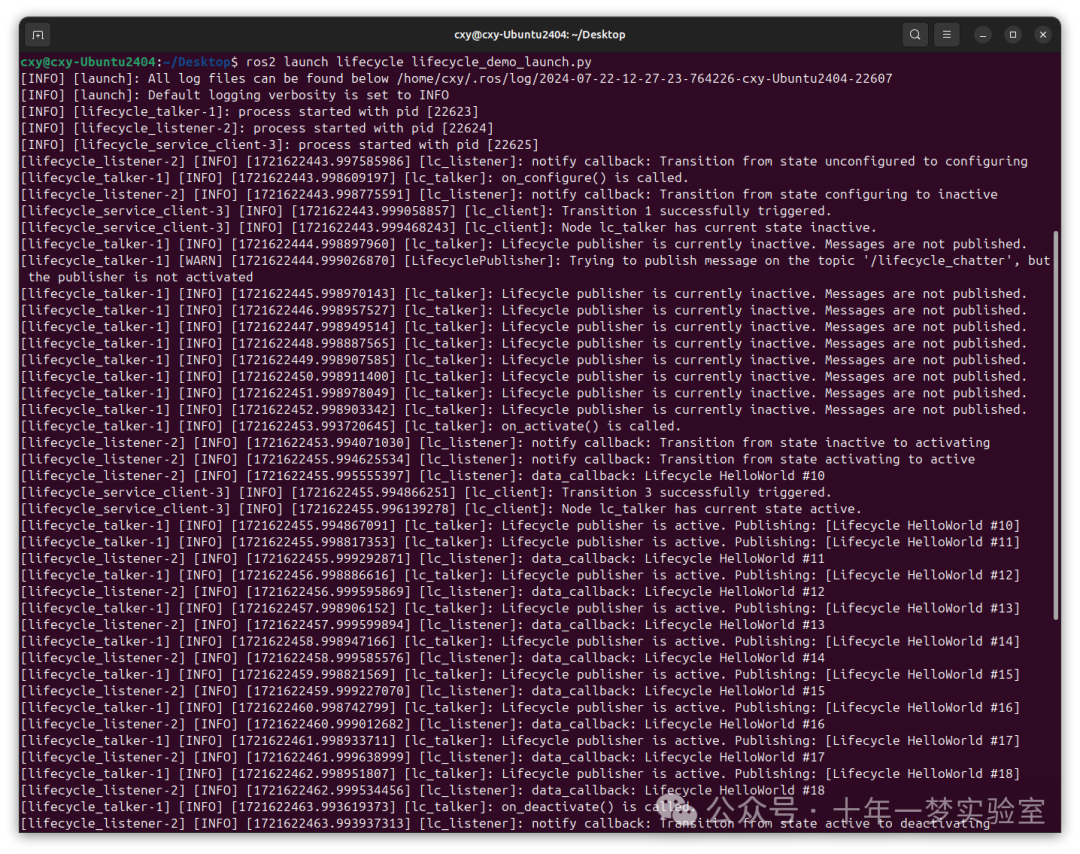Screen dimensions: 1080x854
Task: Click the lifecycle_listener-2 process started pid 22624 line
Action: (257, 128)
